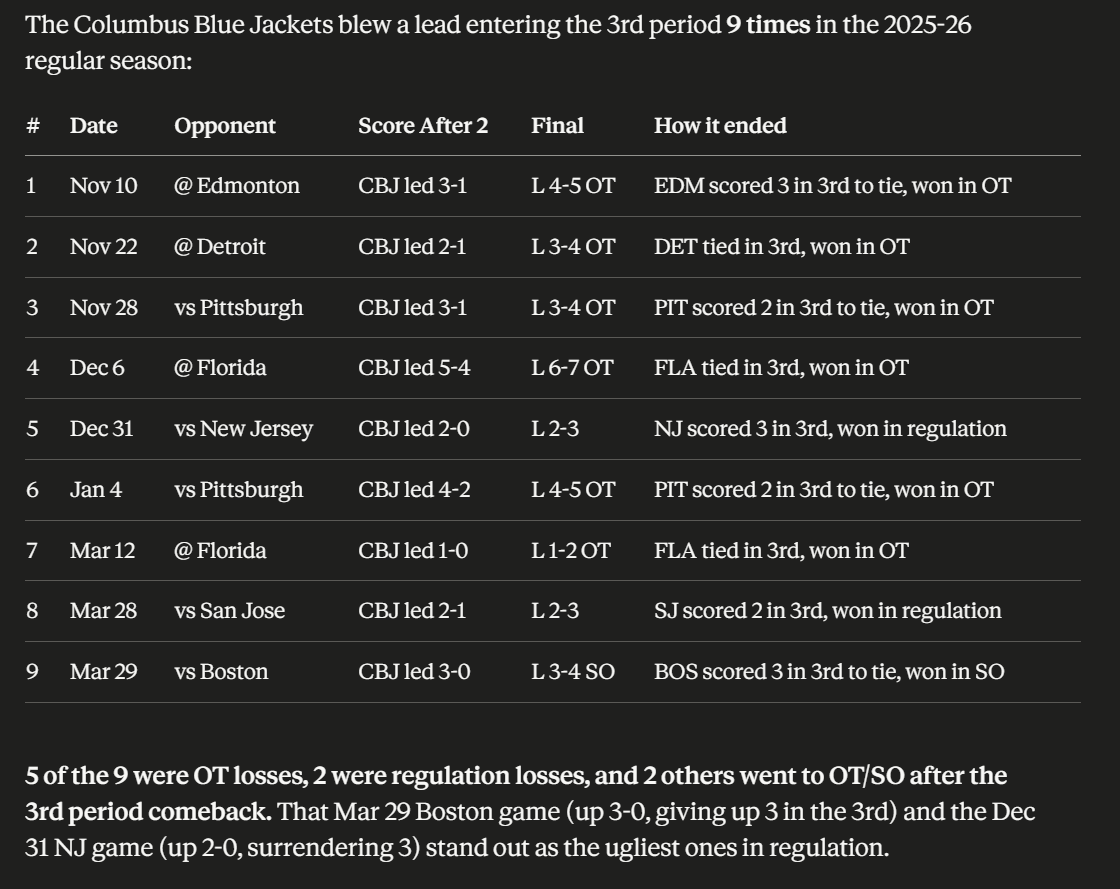Click the L 3-4 SO final score
Viewport: 1120px width, 889px height.
coord(572,672)
